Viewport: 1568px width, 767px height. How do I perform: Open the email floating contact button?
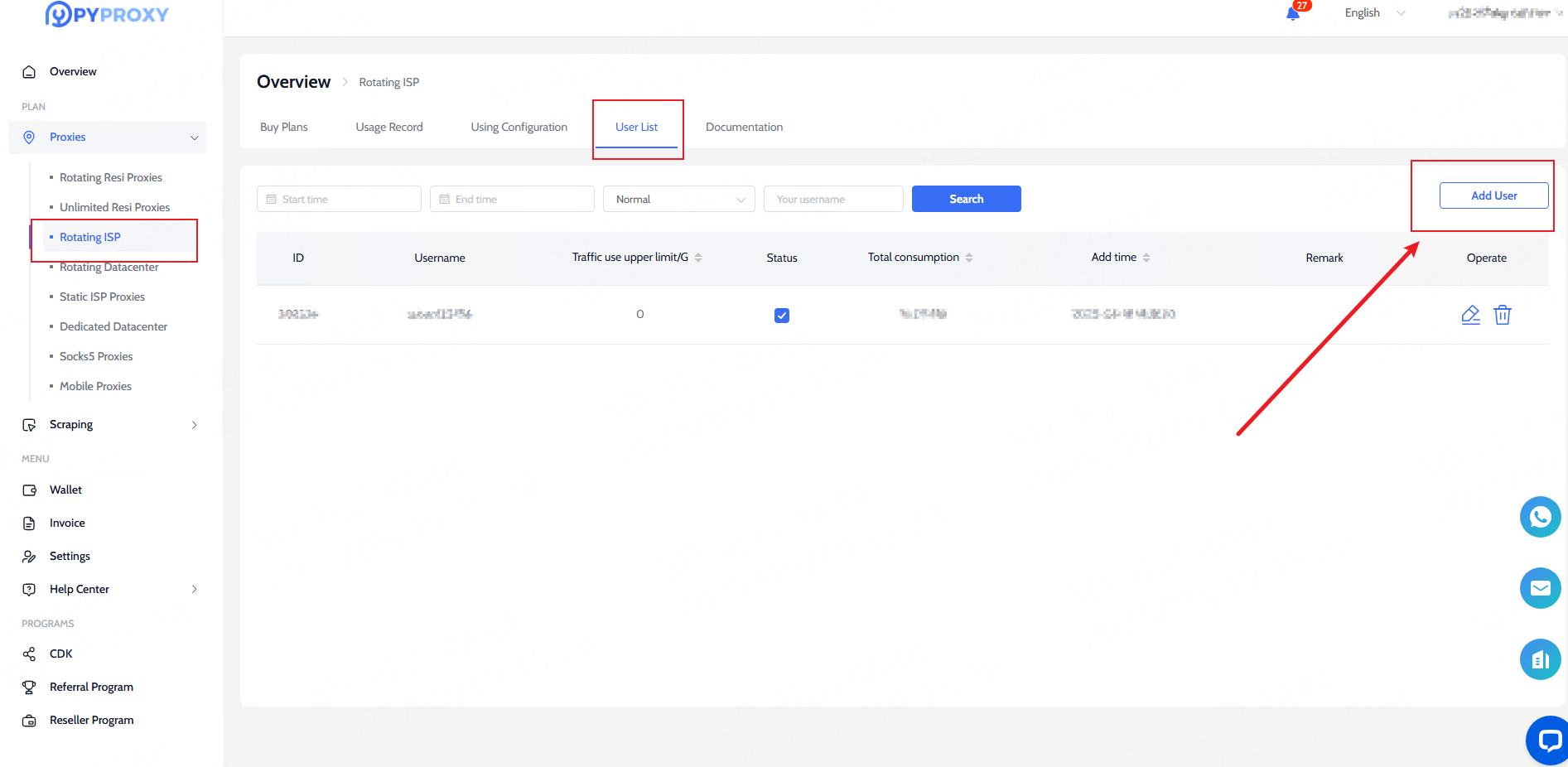point(1540,588)
